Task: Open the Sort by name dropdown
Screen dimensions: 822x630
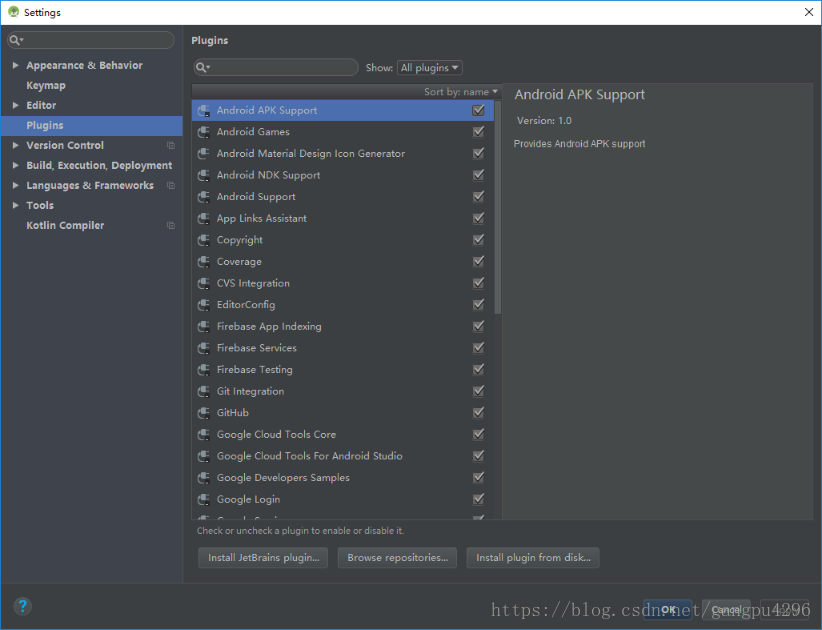Action: [460, 92]
